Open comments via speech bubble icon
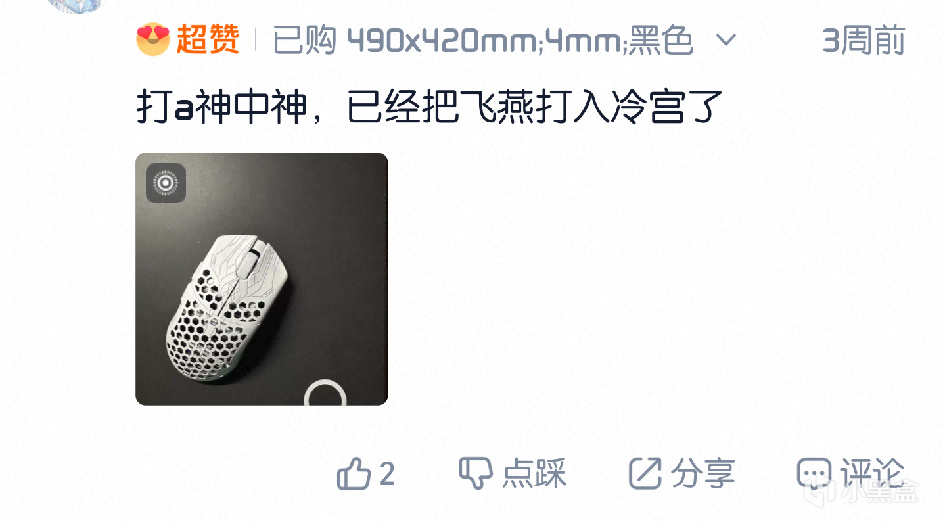This screenshot has width=945, height=522. click(814, 473)
